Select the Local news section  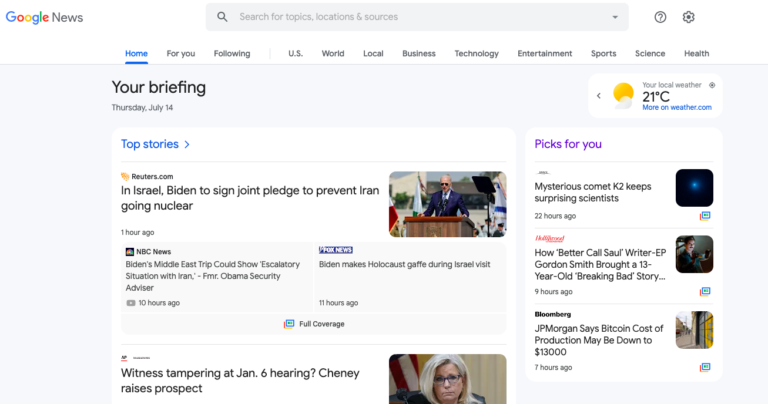373,53
